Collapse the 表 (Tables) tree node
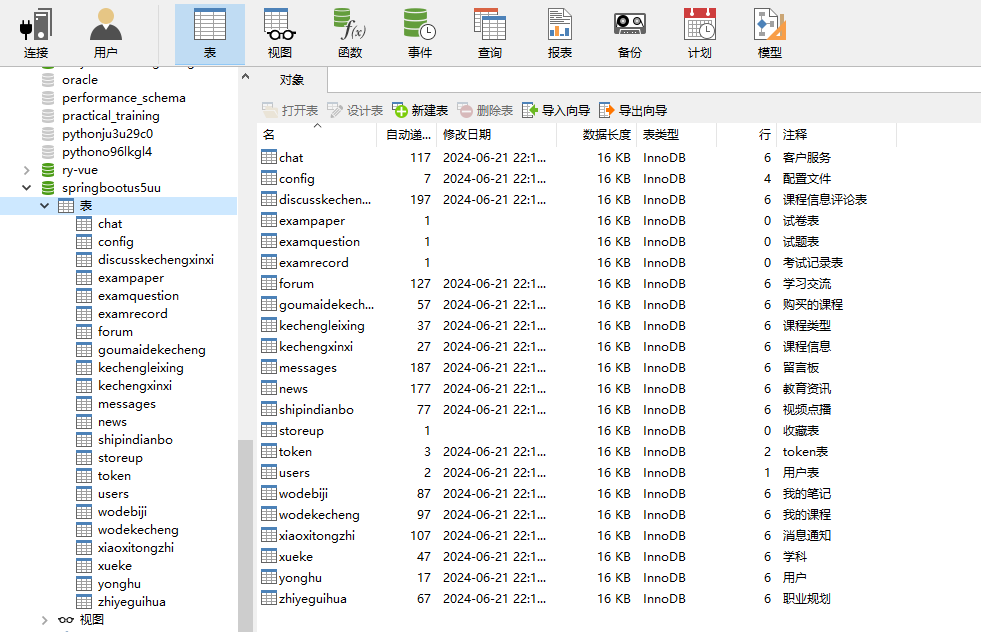Viewport: 981px width, 632px height. tap(44, 204)
